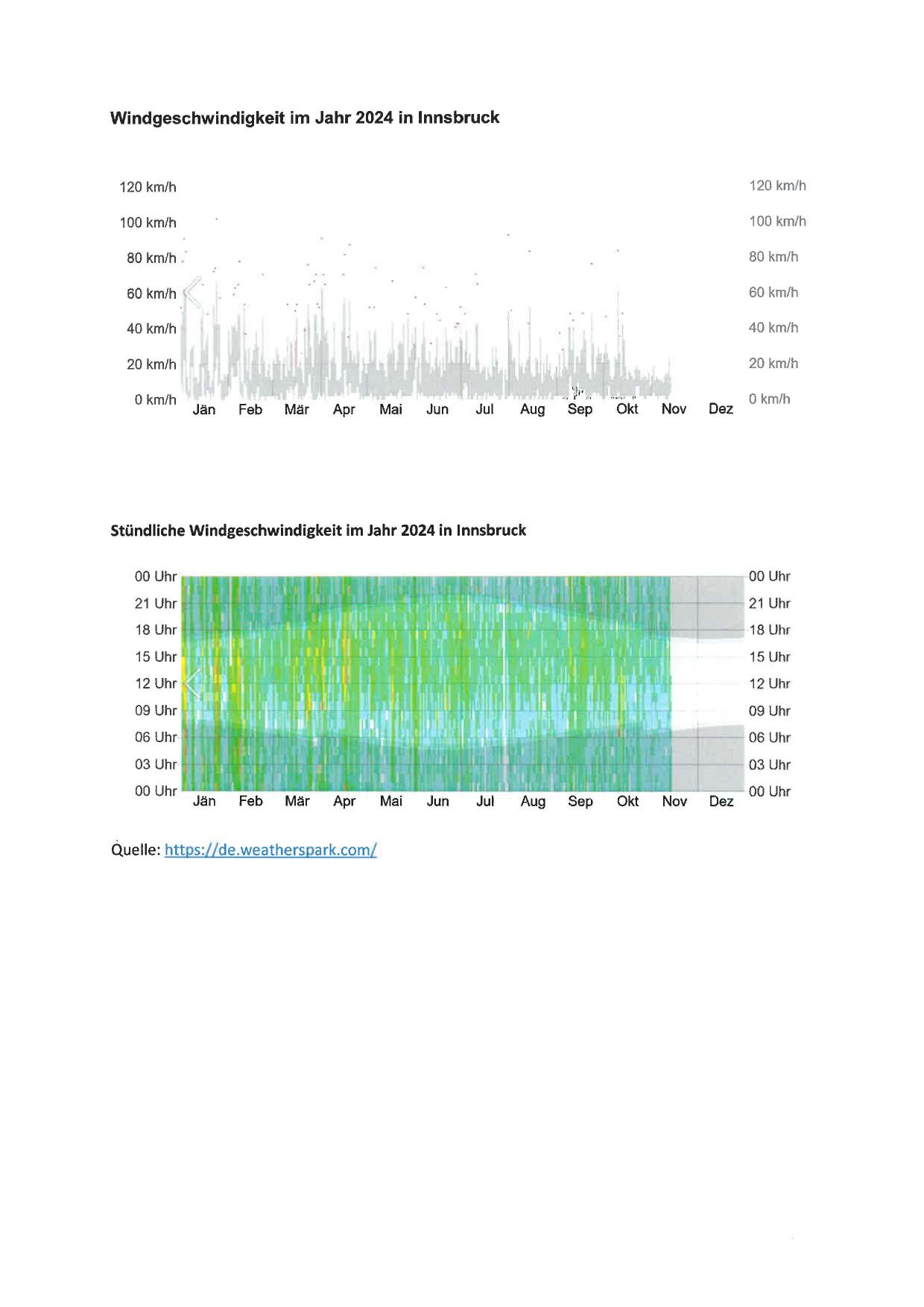The height and width of the screenshot is (1307, 924).
Task: Click 'Mai' month label under the hourly heatmap
Action: coord(390,801)
